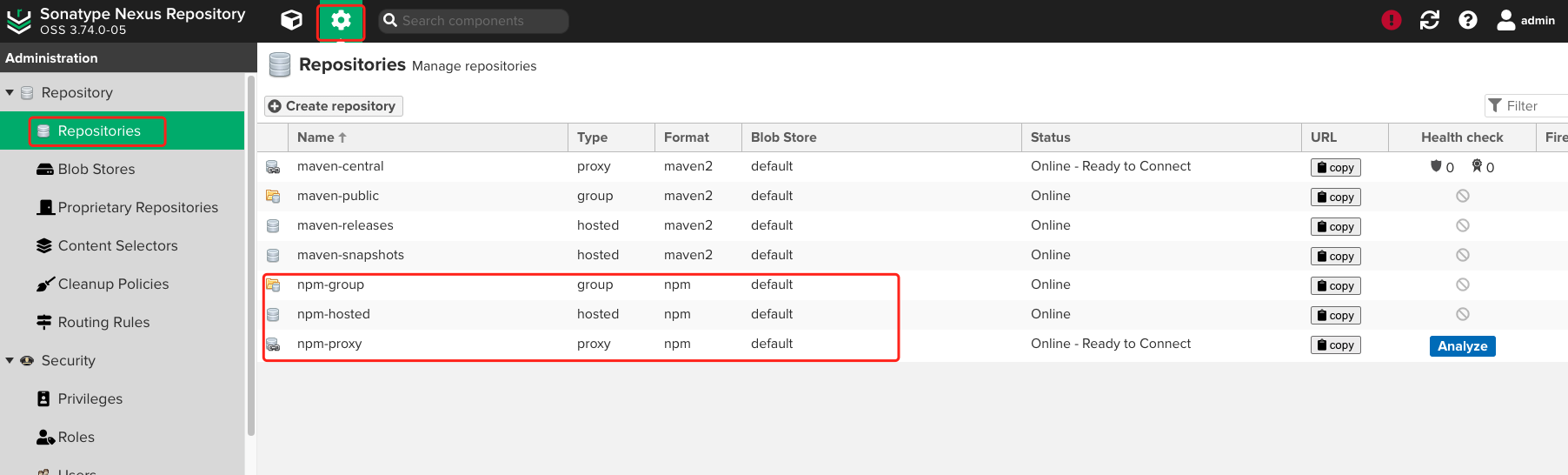Click the npm-hosted database icon

[273, 315]
